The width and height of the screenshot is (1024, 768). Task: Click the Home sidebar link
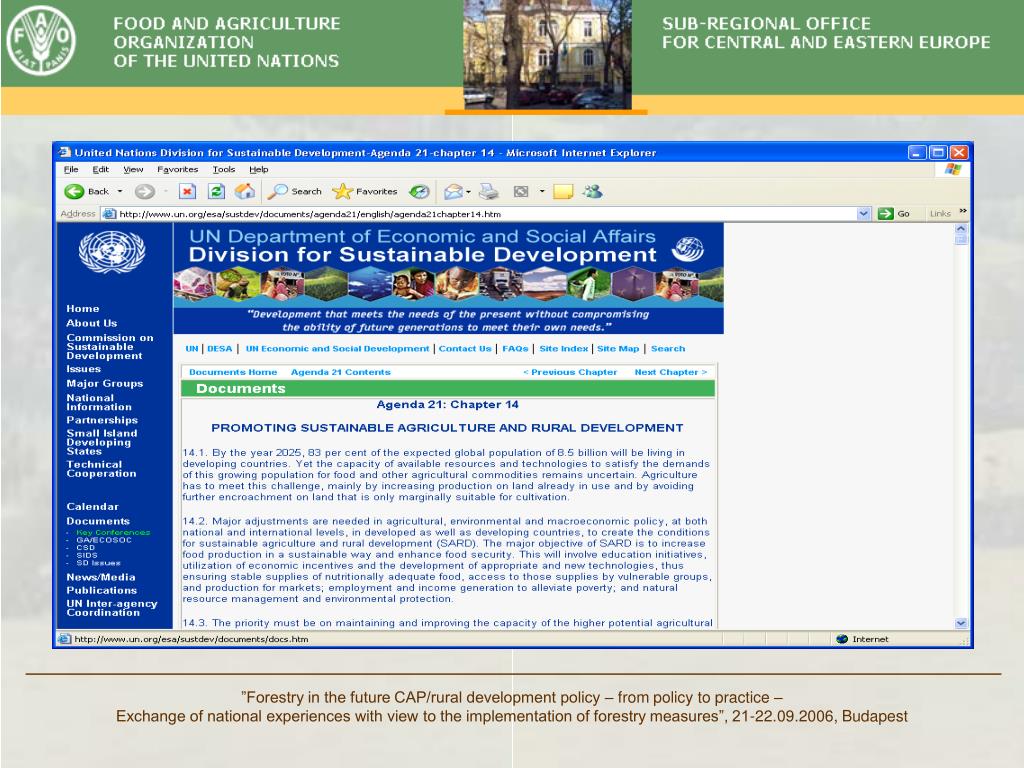click(x=83, y=309)
